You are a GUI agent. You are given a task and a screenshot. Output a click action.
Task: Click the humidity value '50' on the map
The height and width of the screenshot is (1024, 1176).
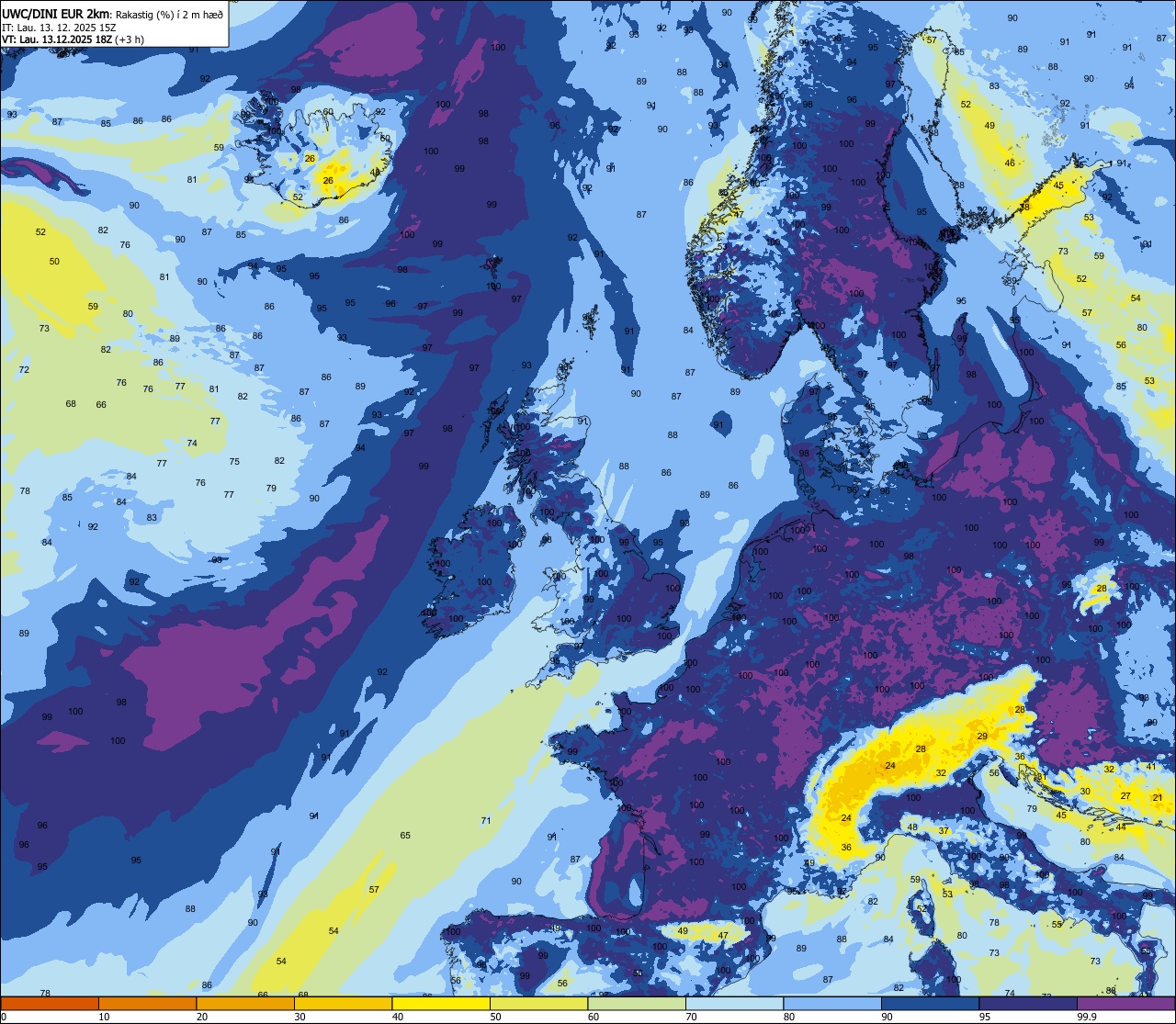click(x=54, y=261)
